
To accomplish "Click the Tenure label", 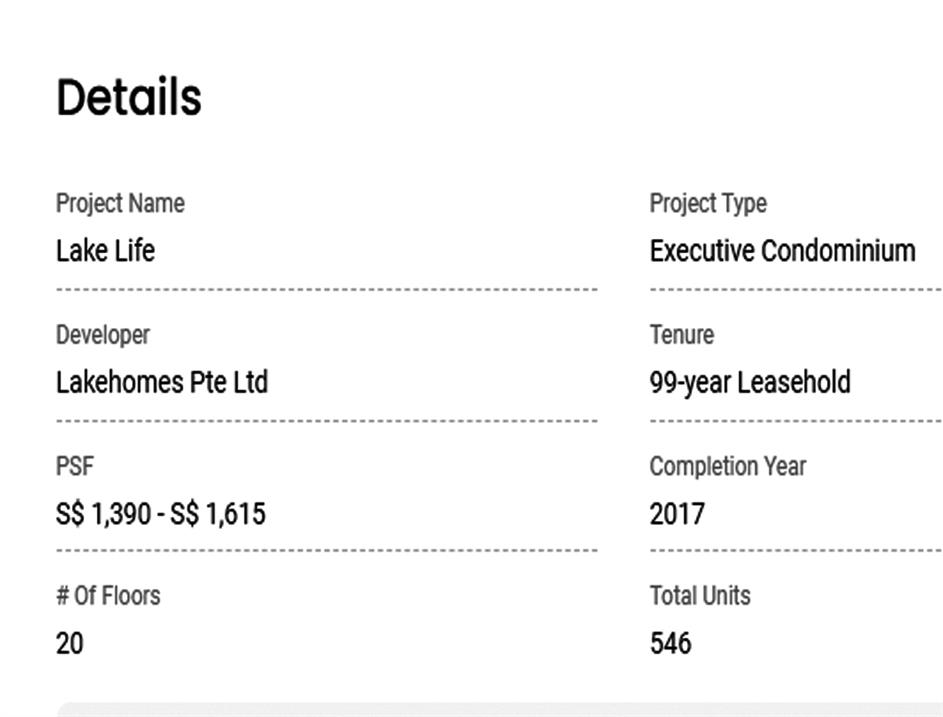I will tap(682, 335).
